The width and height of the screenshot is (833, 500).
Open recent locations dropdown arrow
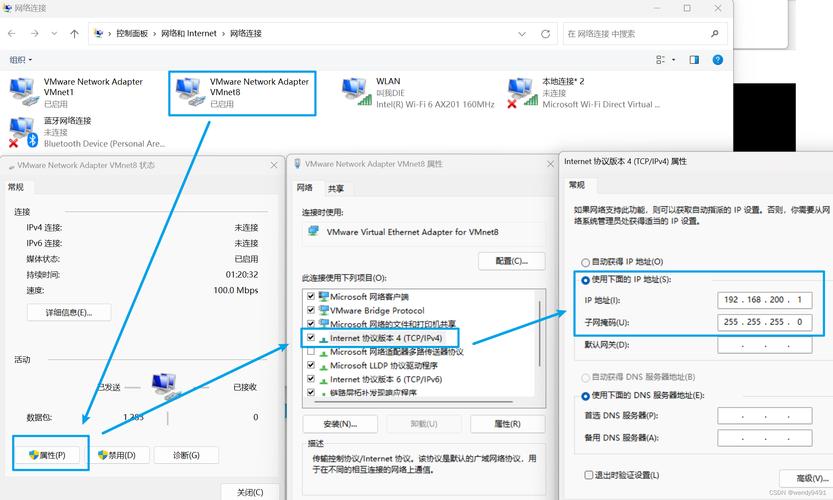54,33
